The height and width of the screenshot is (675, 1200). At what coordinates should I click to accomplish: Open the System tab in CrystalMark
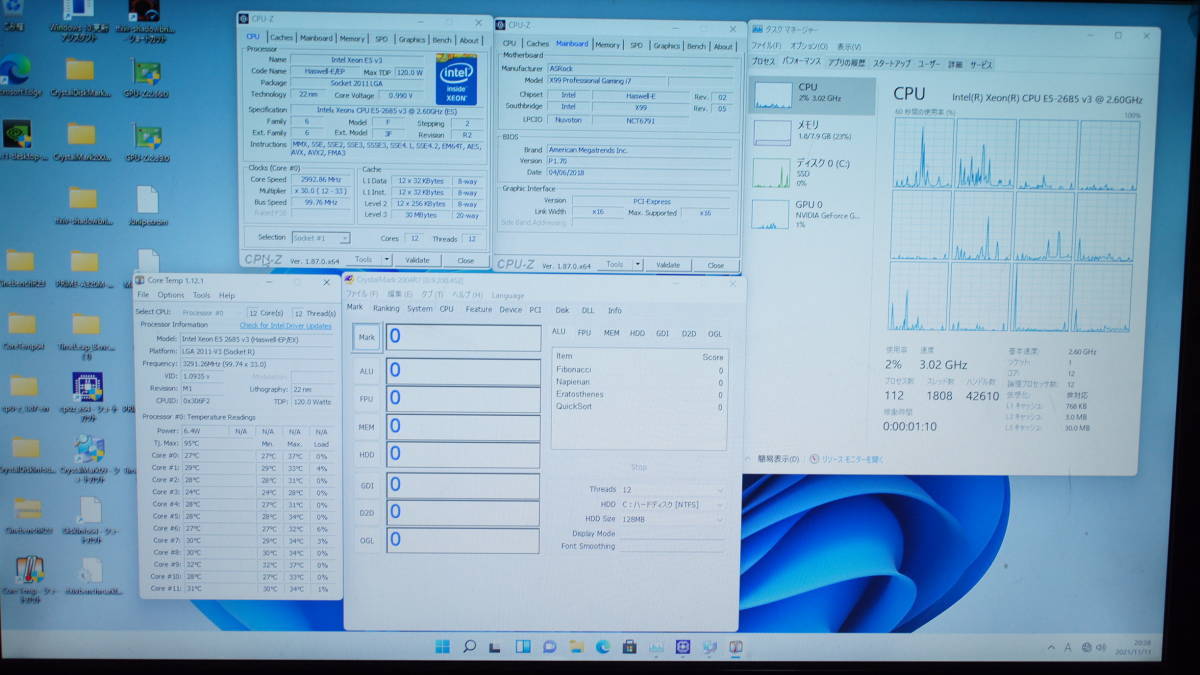coord(420,309)
